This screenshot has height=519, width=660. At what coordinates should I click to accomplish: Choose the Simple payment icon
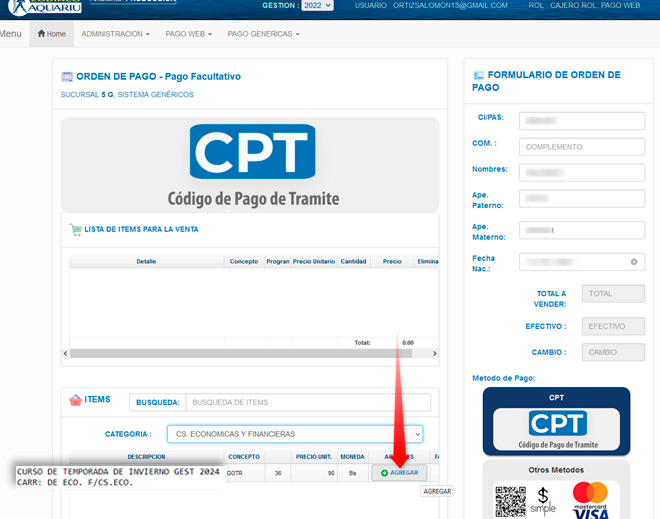tap(543, 500)
